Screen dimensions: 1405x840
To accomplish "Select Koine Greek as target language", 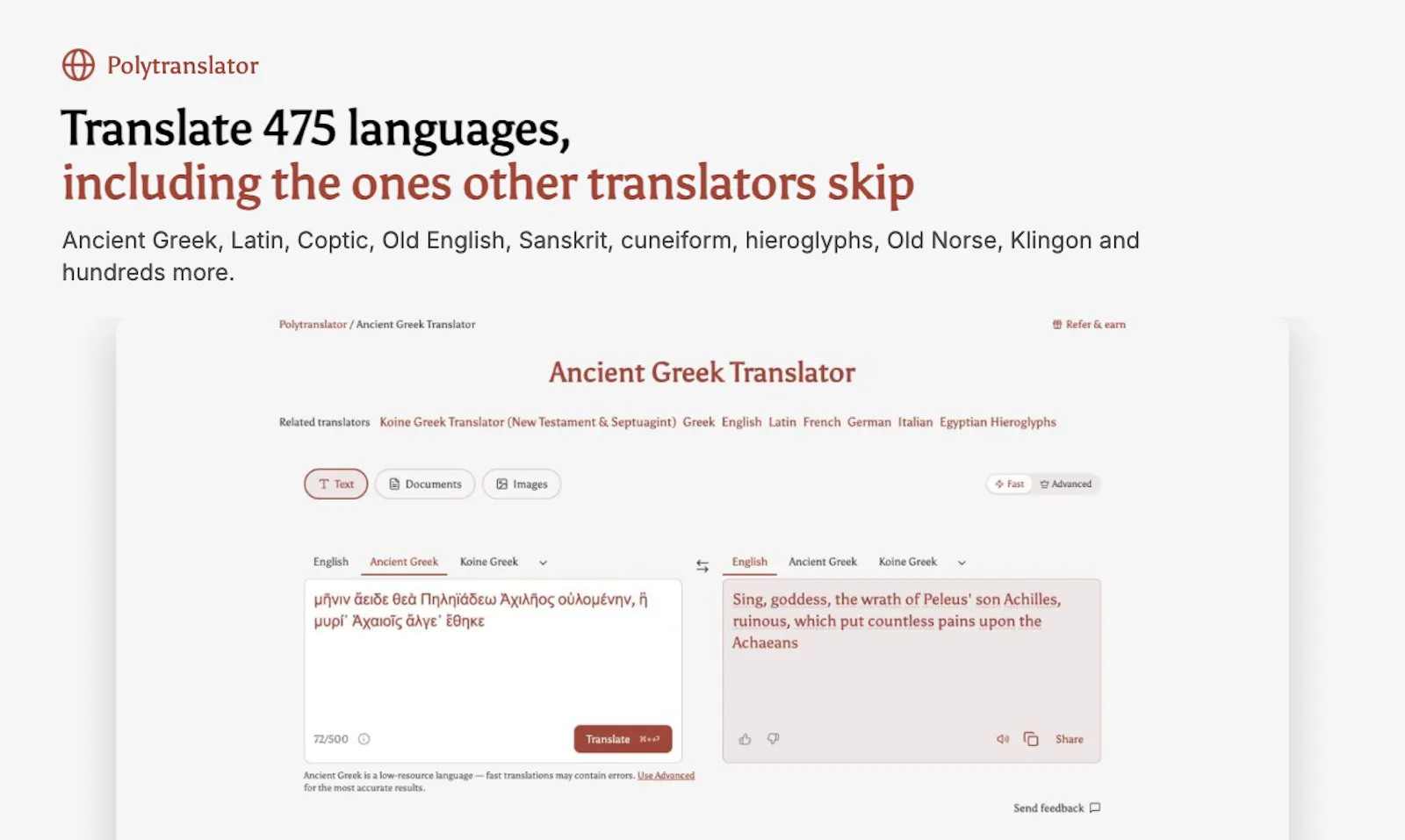I will [908, 562].
